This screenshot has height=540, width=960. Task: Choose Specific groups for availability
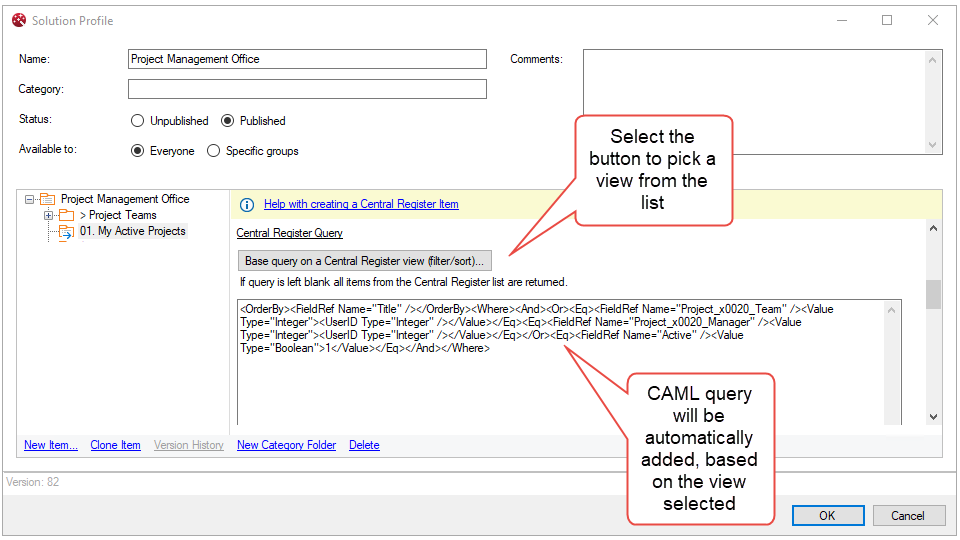tap(213, 151)
